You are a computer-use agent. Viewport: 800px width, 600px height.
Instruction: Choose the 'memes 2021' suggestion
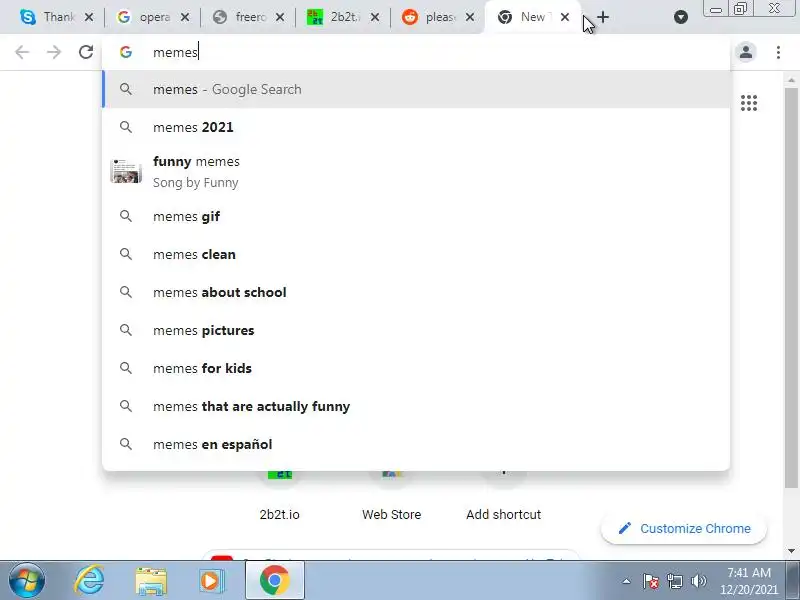tap(416, 127)
